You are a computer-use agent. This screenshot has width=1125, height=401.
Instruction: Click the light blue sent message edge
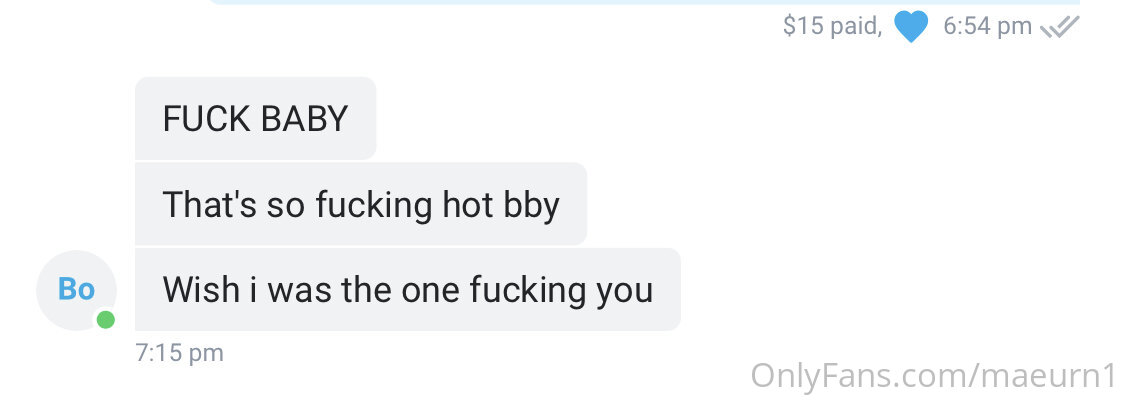pos(644,2)
